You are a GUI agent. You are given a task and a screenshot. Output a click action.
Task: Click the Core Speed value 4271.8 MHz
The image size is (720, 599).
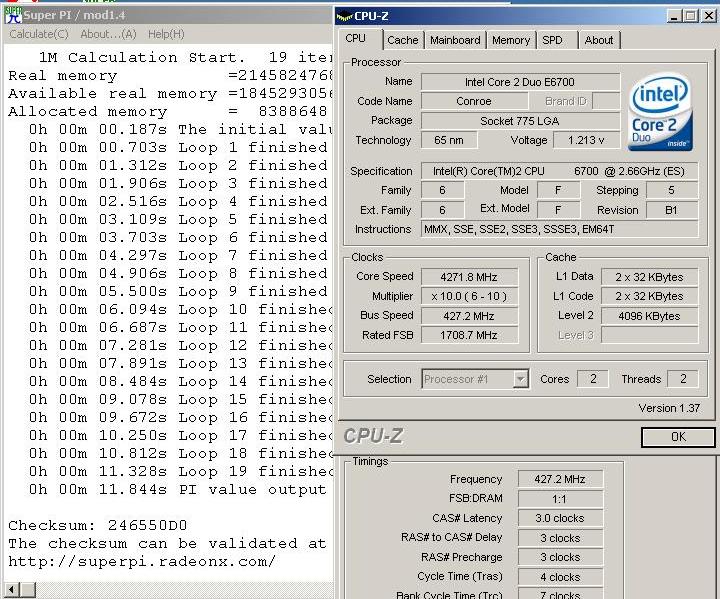[469, 277]
